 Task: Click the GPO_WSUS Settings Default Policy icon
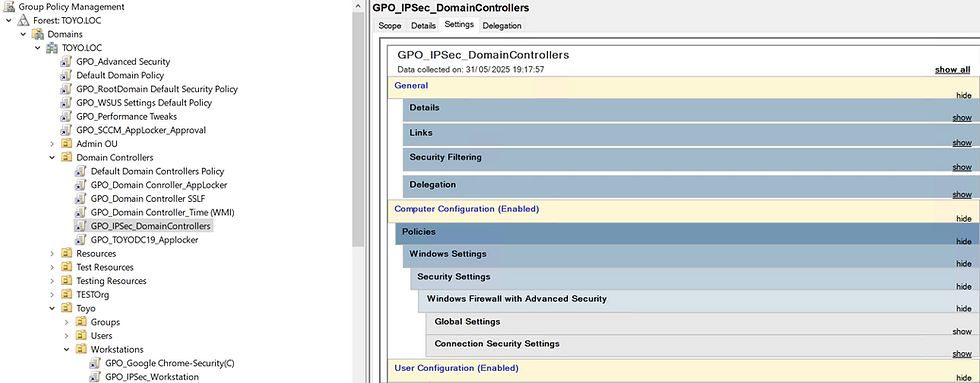pyautogui.click(x=66, y=103)
